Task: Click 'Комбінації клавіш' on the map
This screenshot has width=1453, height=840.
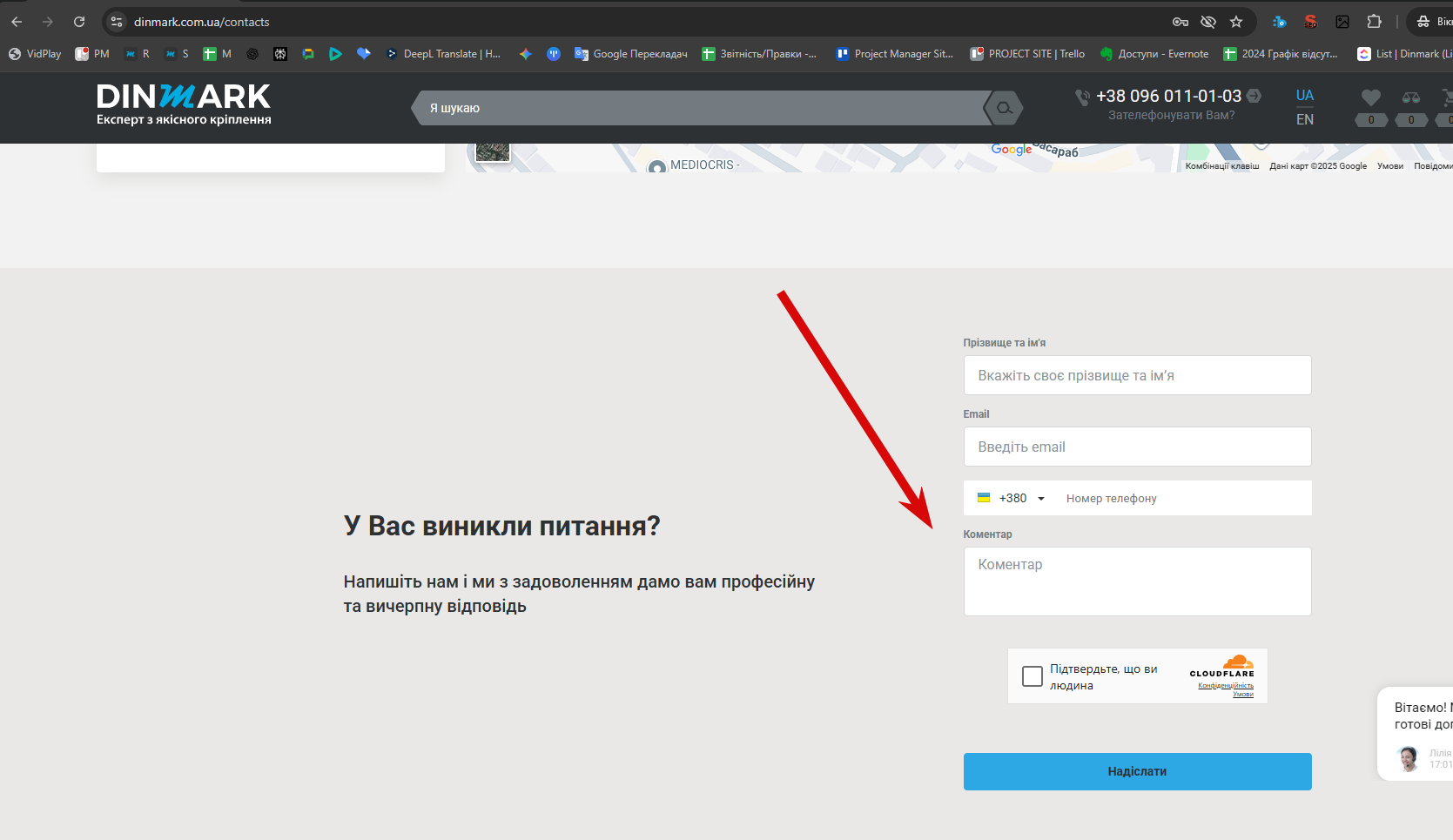Action: (1222, 166)
